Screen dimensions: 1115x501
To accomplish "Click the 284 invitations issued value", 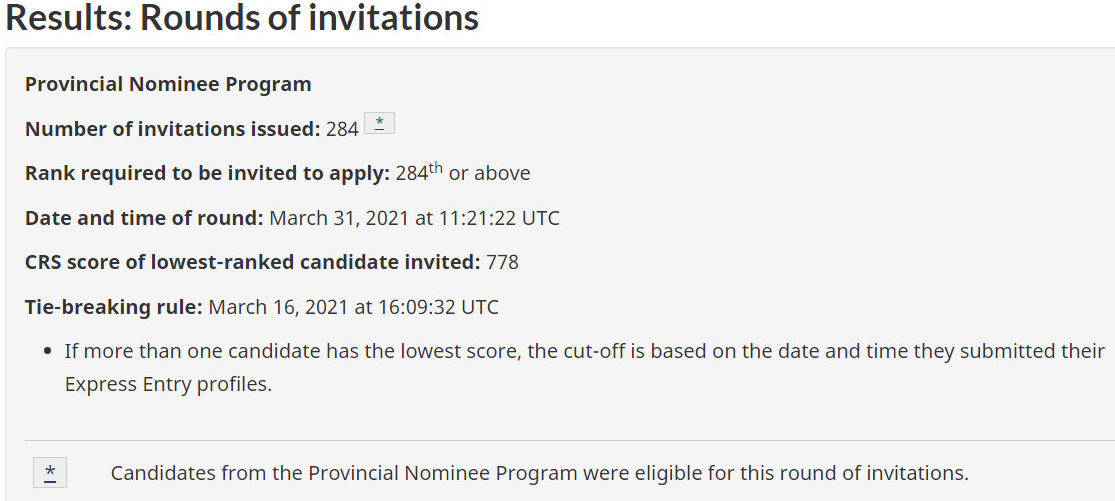I will point(342,129).
